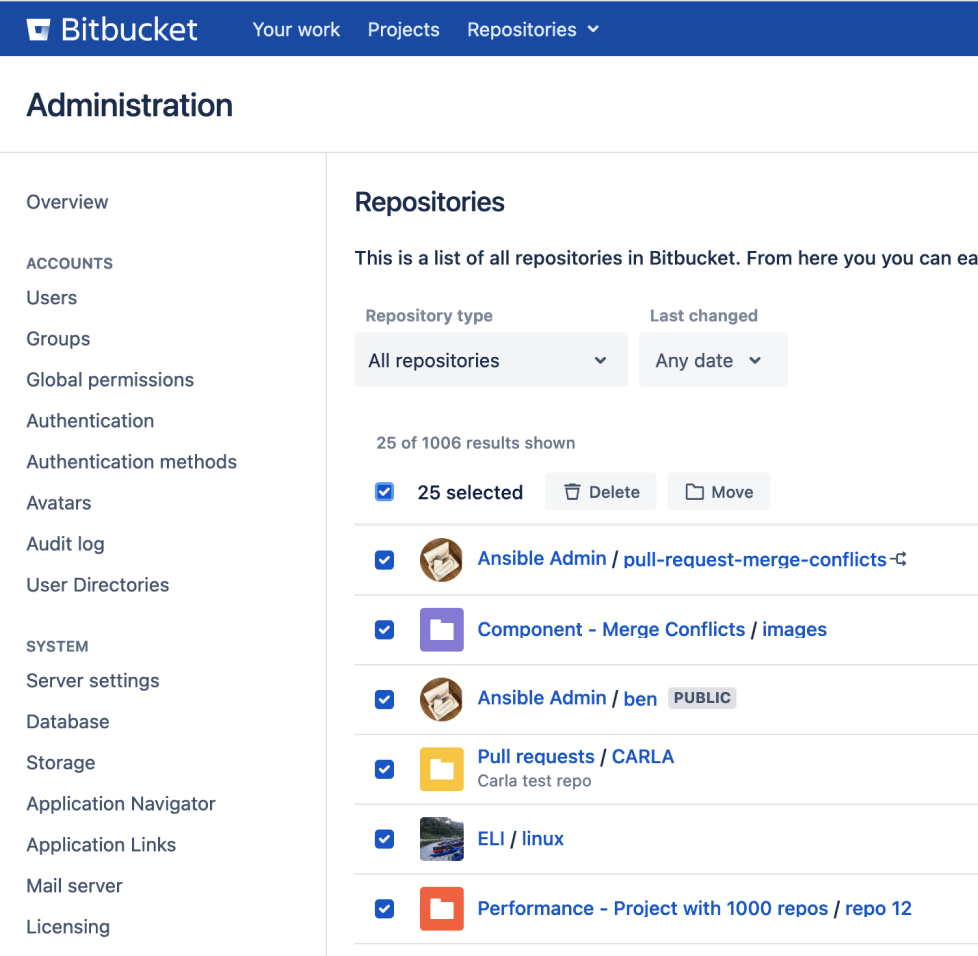This screenshot has height=956, width=978.
Task: Open the Repository type All repositories dropdown
Action: coord(491,360)
